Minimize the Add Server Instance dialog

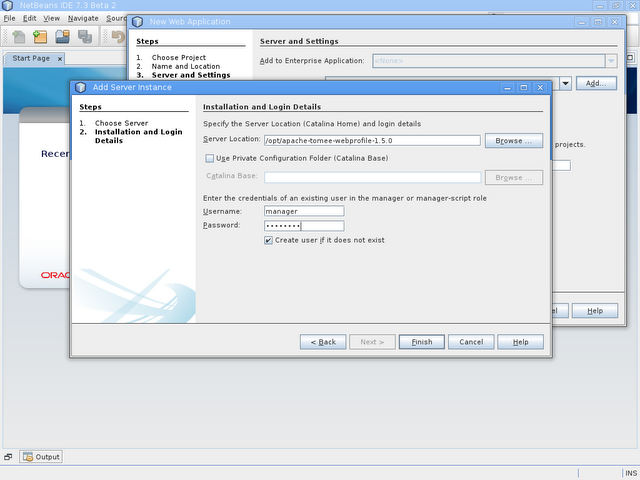pos(507,87)
